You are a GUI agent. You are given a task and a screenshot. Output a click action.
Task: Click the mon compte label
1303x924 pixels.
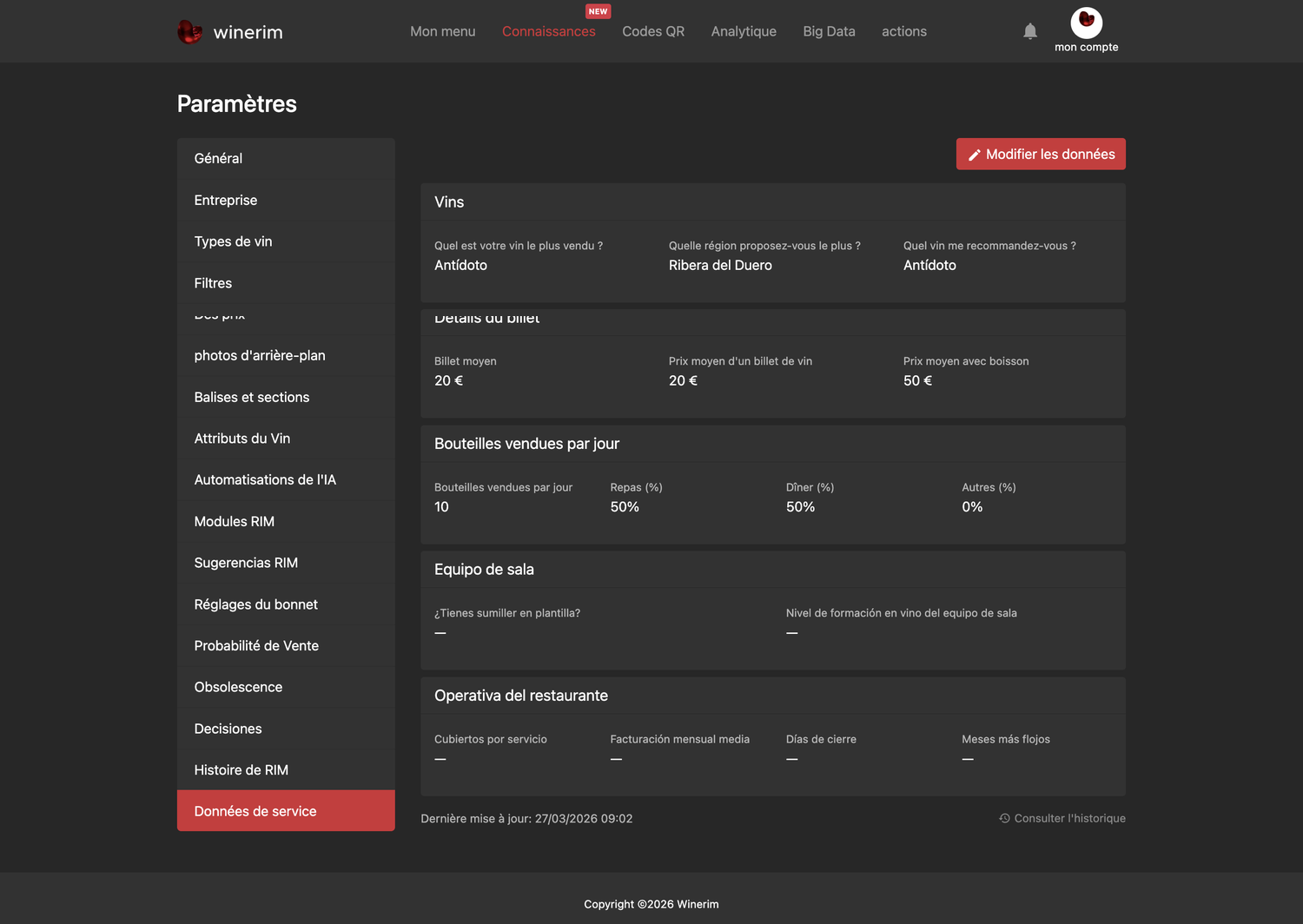click(x=1087, y=47)
